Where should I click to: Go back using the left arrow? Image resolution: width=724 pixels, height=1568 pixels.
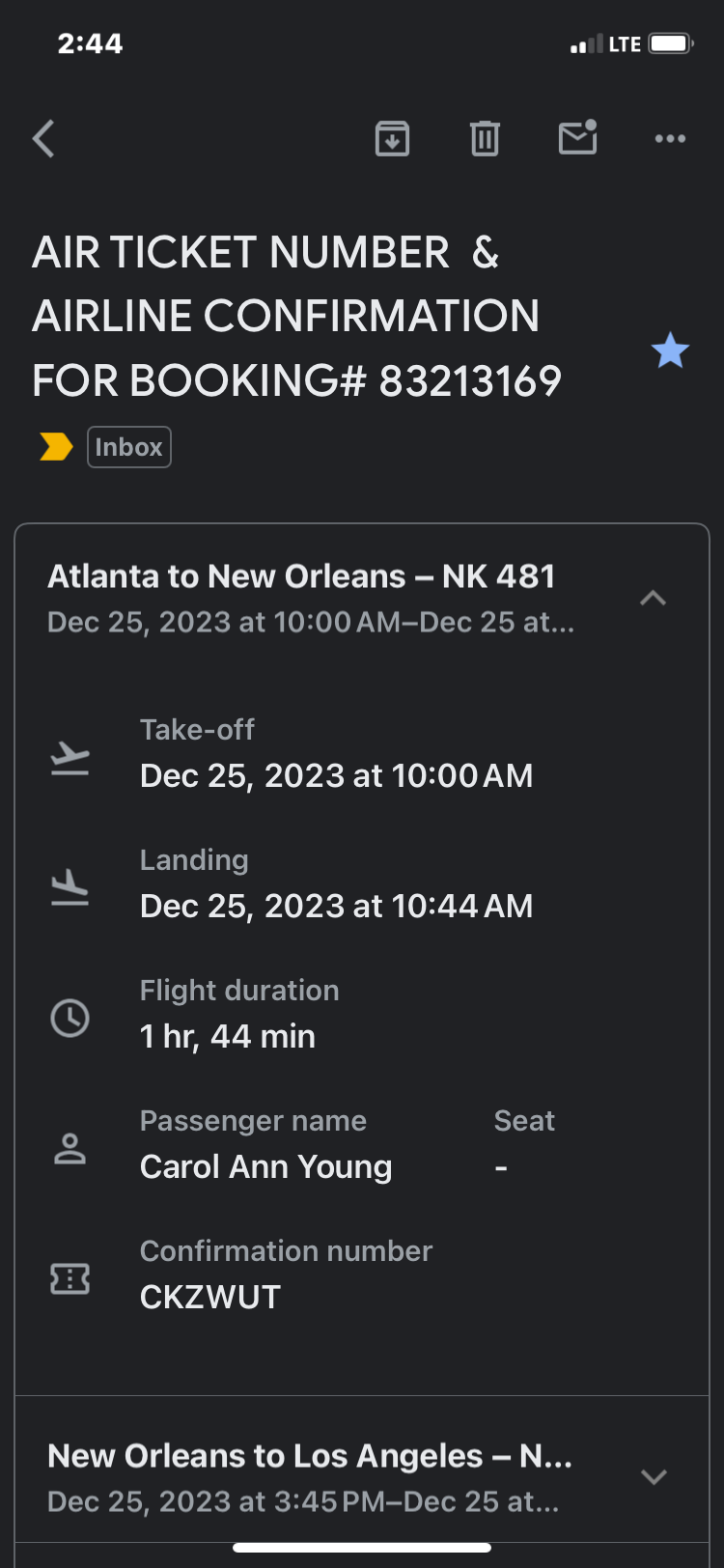click(x=44, y=139)
